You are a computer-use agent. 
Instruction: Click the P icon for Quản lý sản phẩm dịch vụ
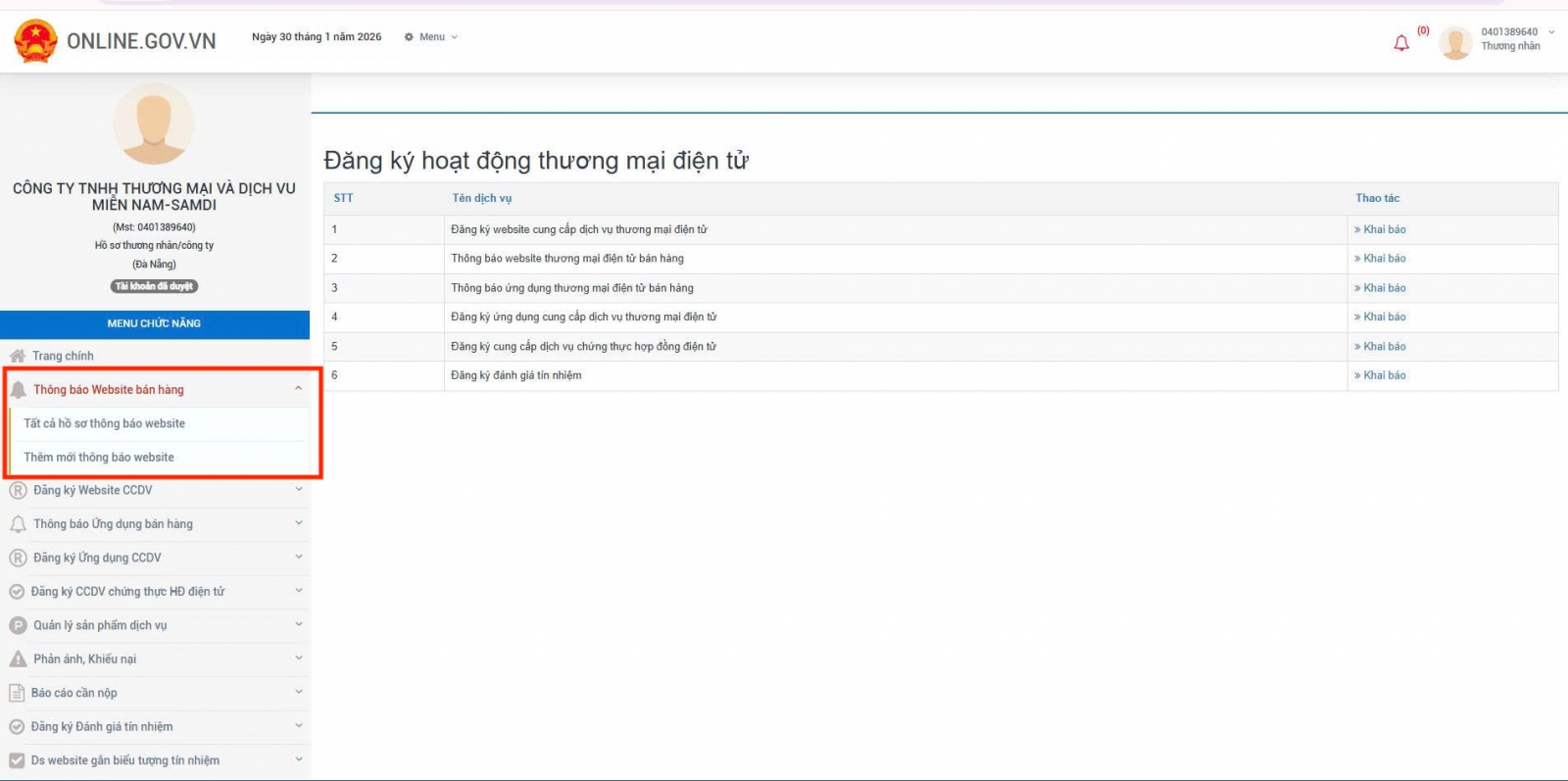coord(18,625)
